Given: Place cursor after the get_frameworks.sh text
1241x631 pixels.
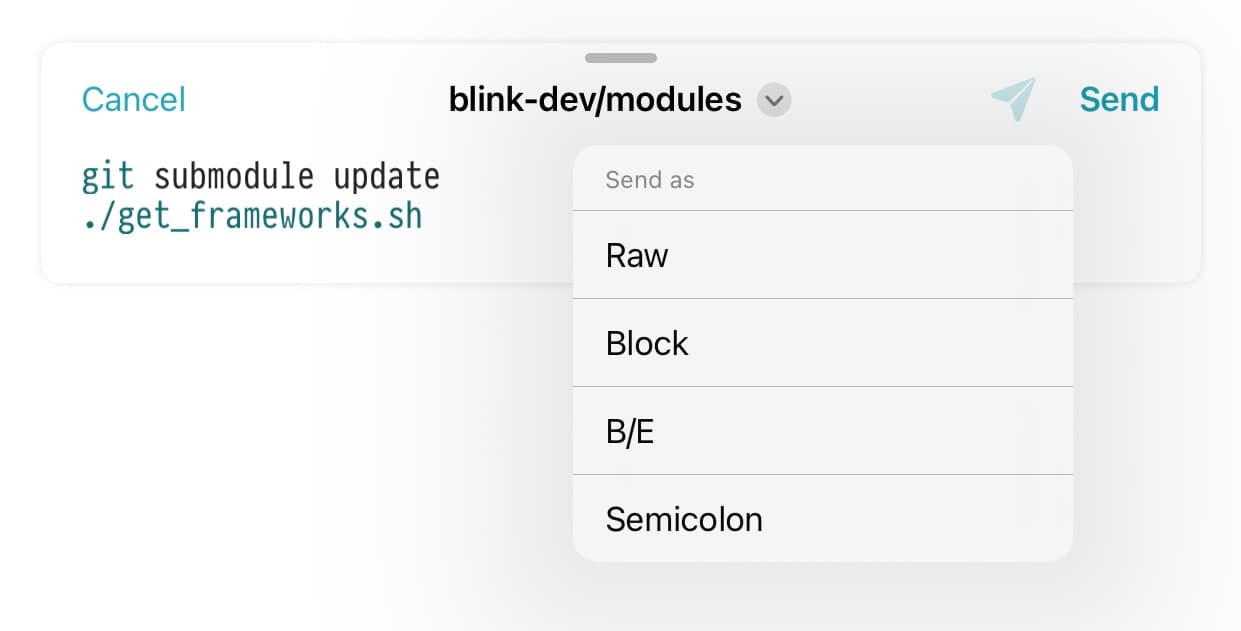Looking at the screenshot, I should [x=424, y=216].
